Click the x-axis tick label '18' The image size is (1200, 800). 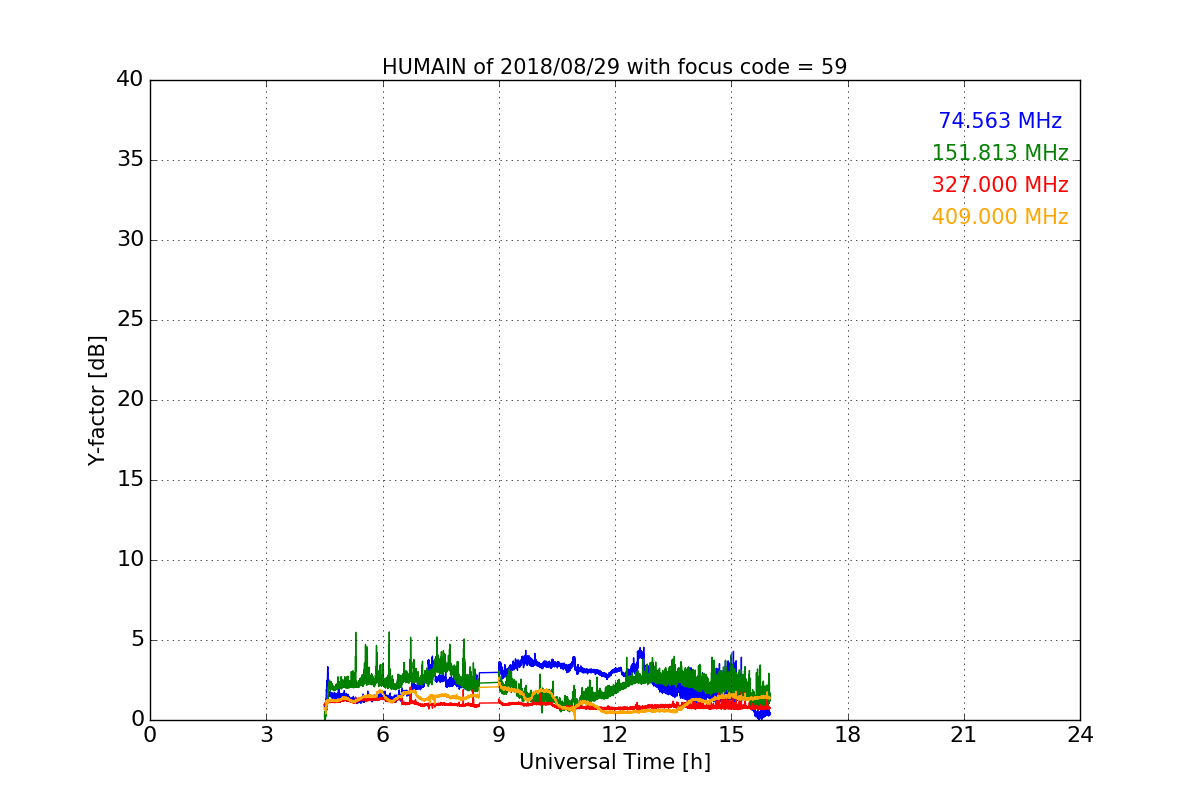[848, 735]
